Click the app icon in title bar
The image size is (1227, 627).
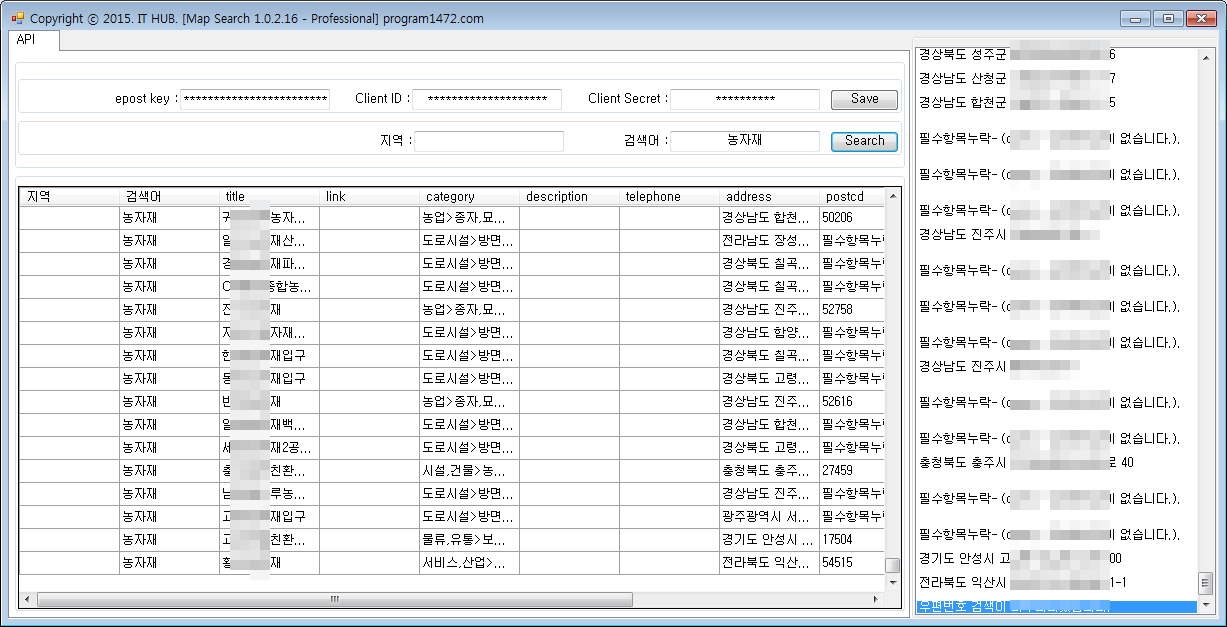coord(17,18)
